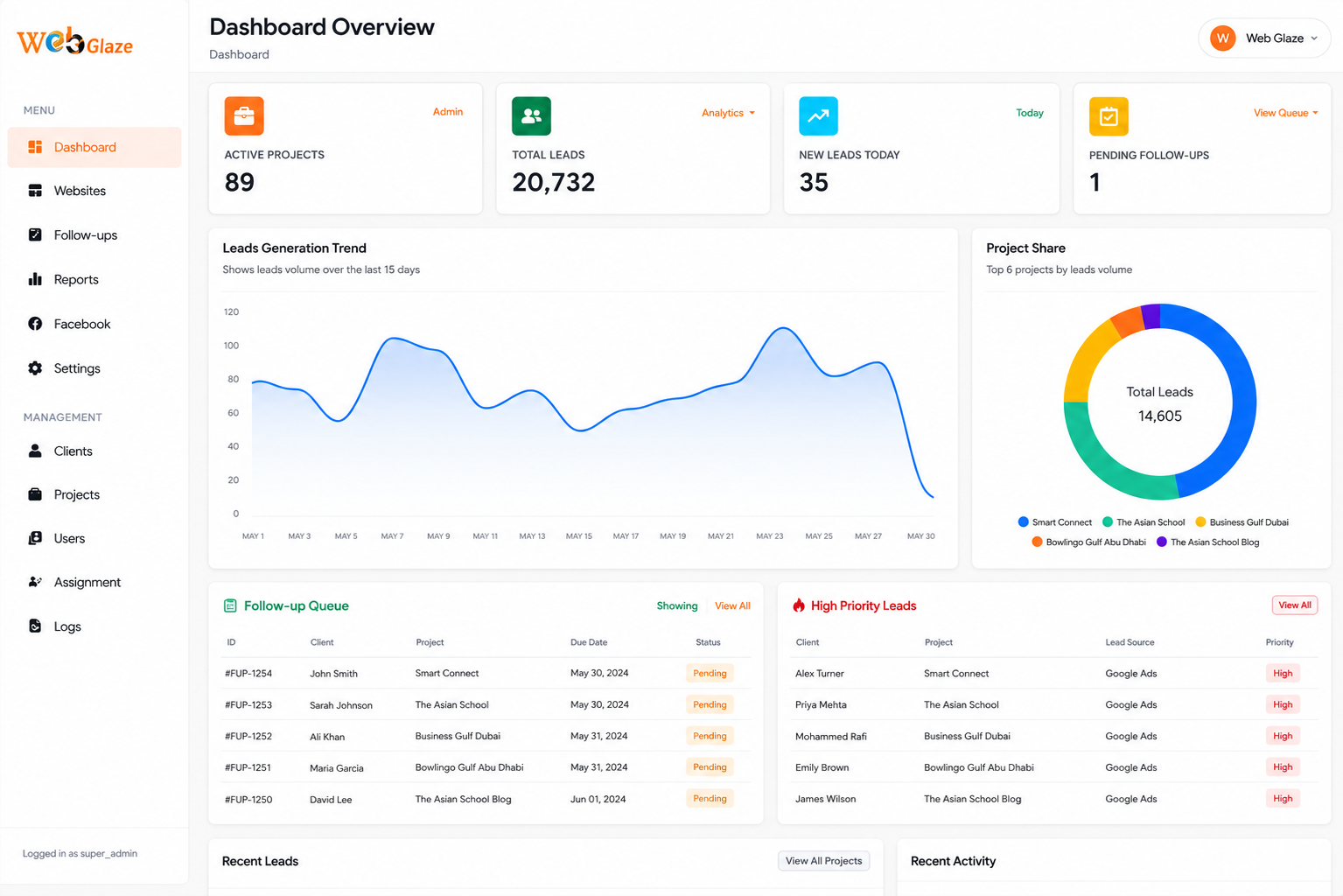1343x896 pixels.
Task: Click the green people Total Leads icon
Action: pyautogui.click(x=531, y=116)
